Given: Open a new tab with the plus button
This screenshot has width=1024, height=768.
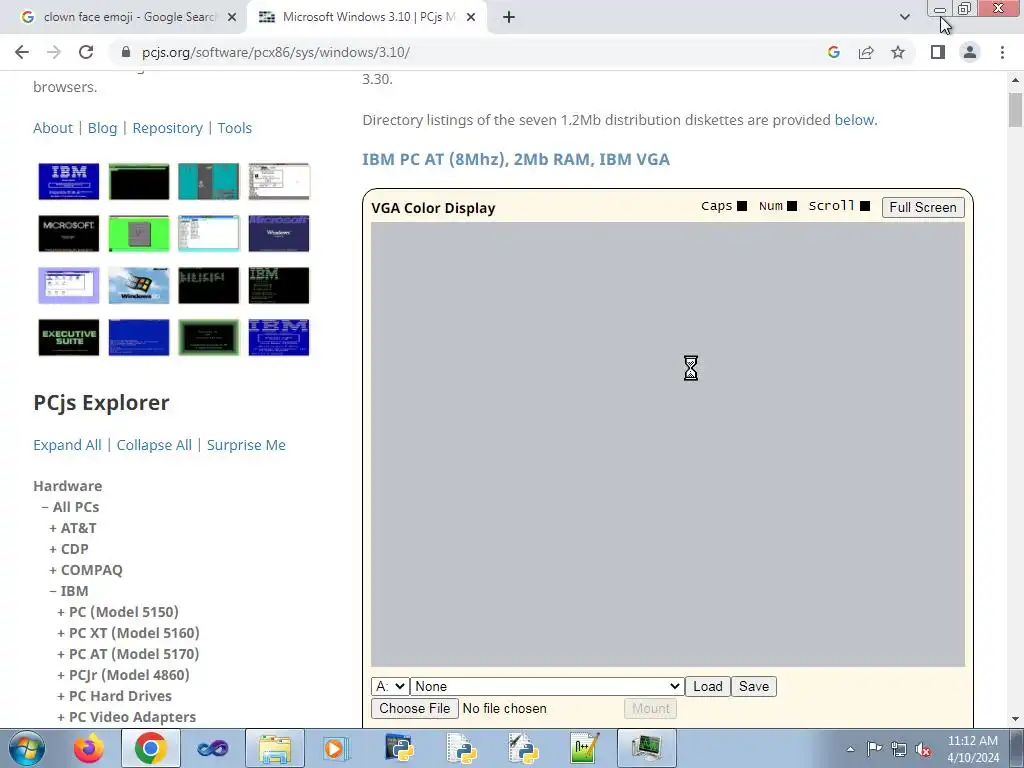Looking at the screenshot, I should coord(509,18).
